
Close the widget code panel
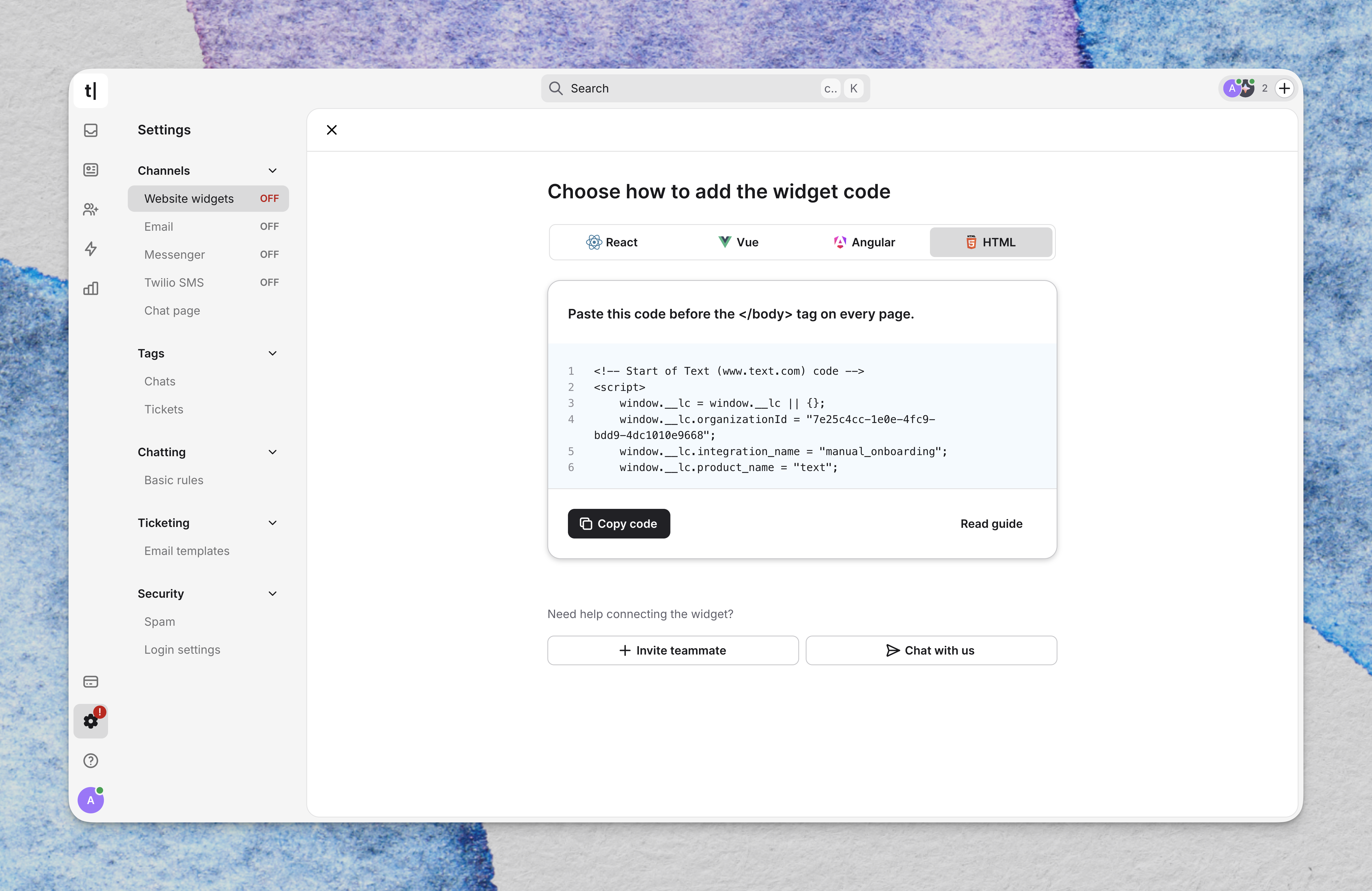pos(332,130)
